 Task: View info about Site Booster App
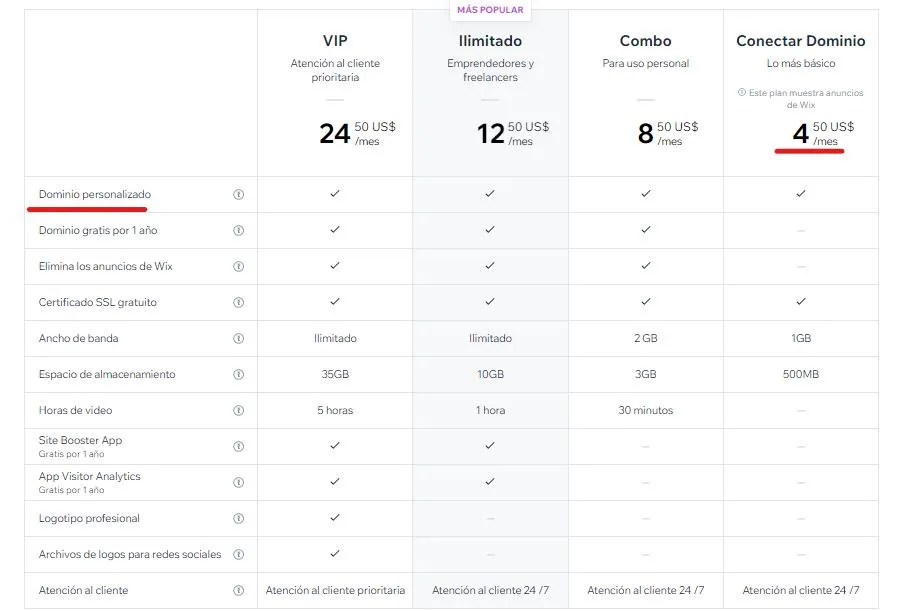[x=238, y=446]
